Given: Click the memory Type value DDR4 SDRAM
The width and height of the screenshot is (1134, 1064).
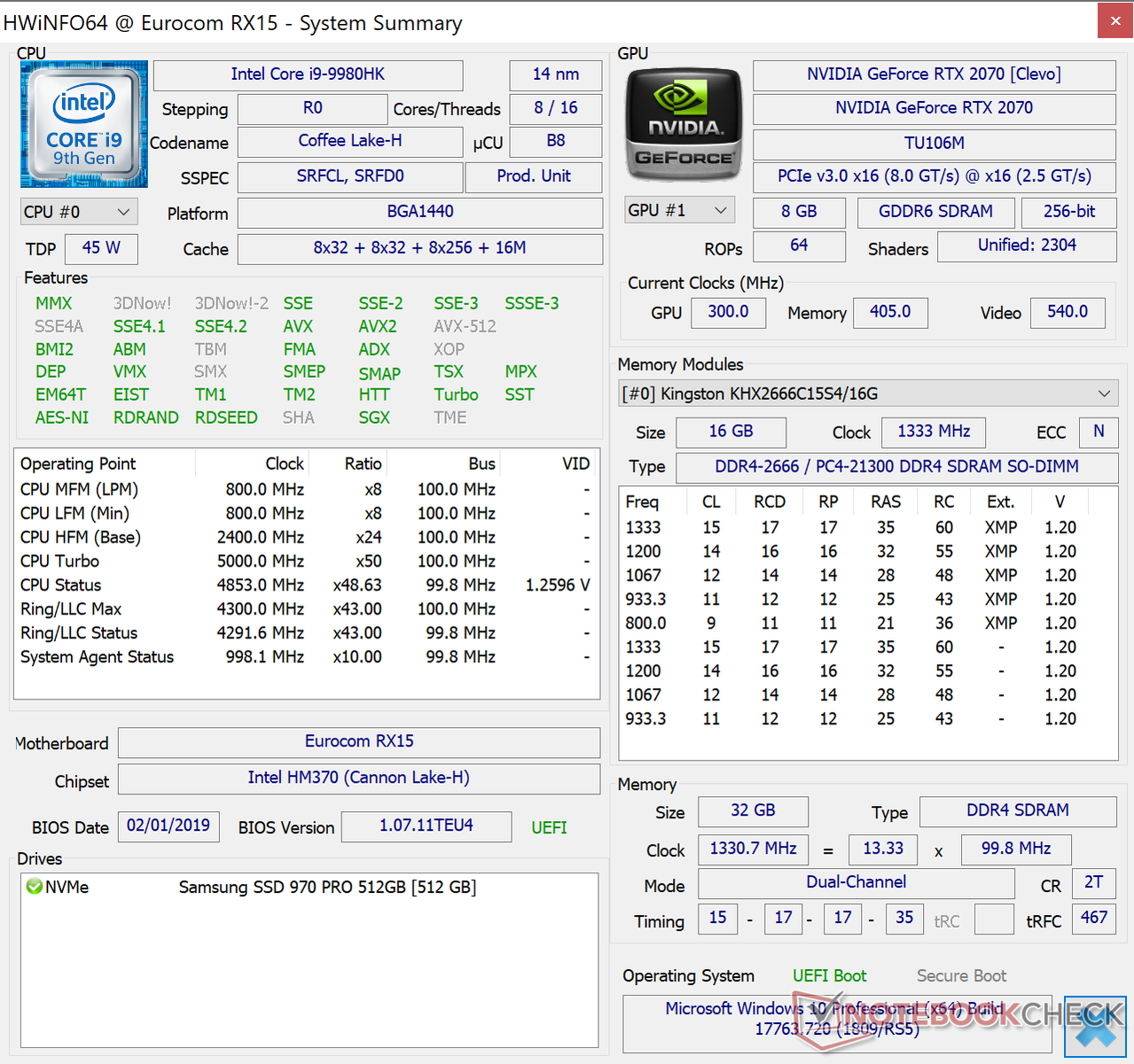Looking at the screenshot, I should pyautogui.click(x=1017, y=811).
